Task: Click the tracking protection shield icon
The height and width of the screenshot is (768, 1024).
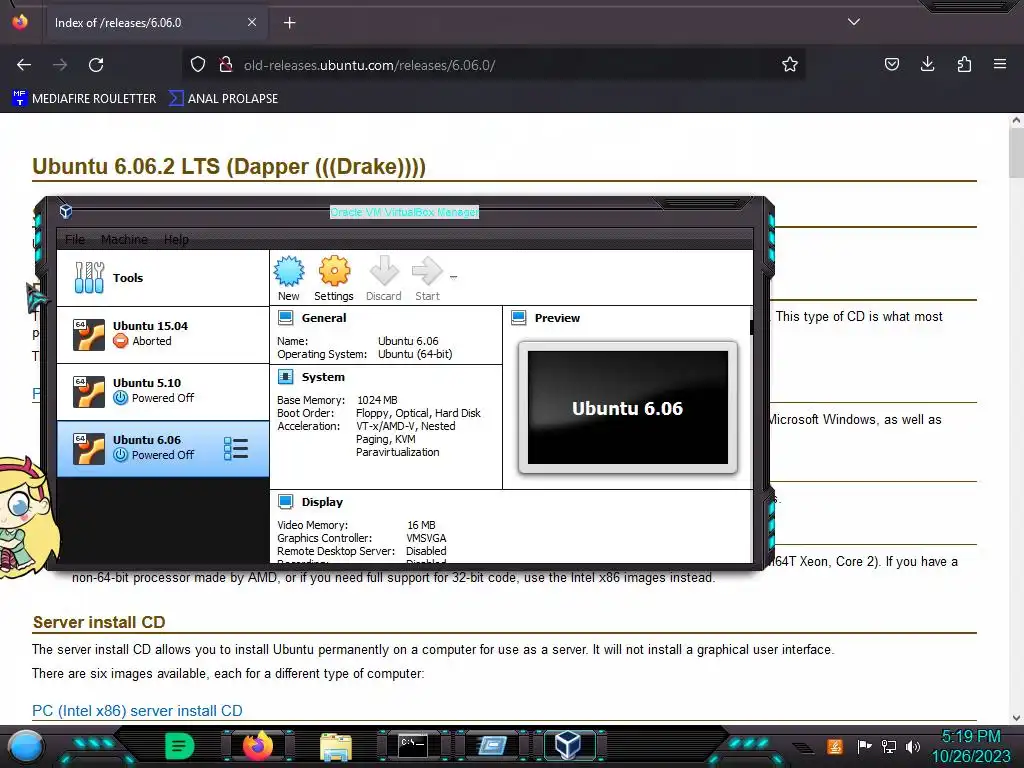Action: [198, 65]
